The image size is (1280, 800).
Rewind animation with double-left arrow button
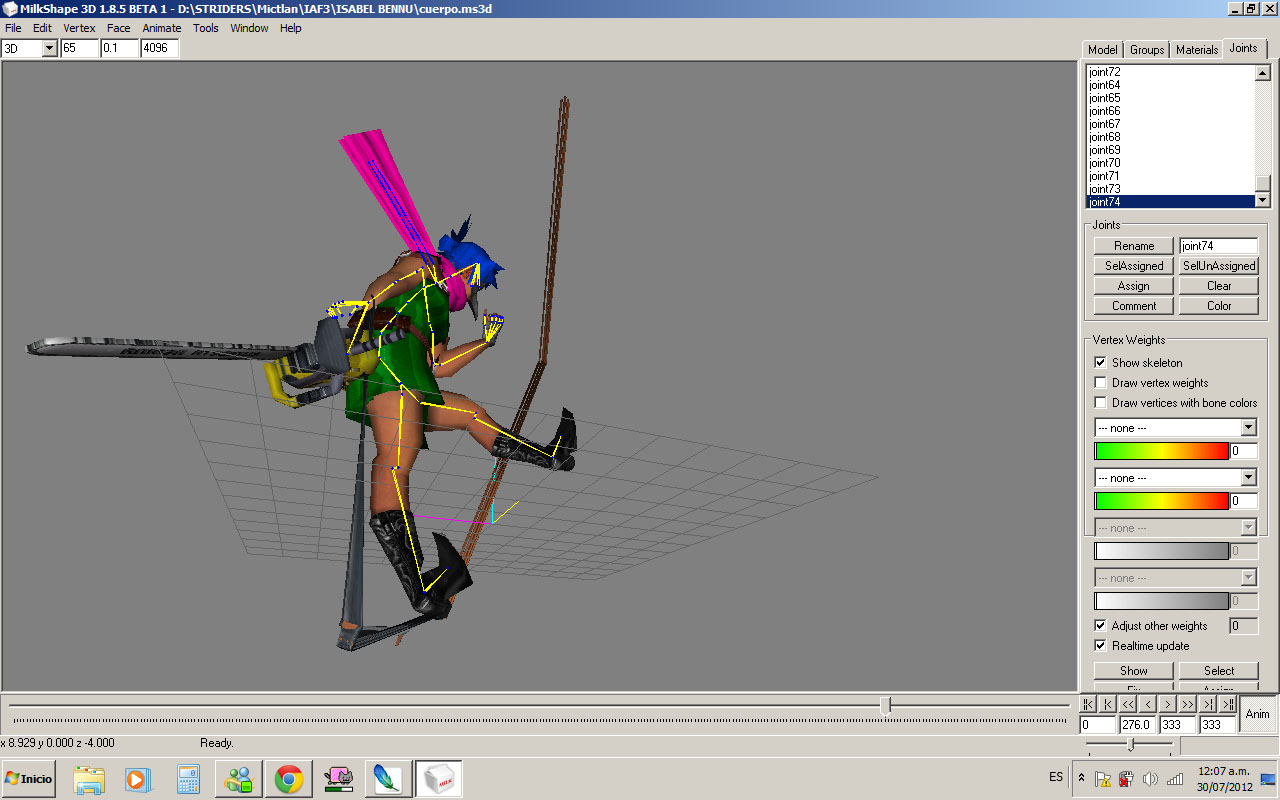1129,704
